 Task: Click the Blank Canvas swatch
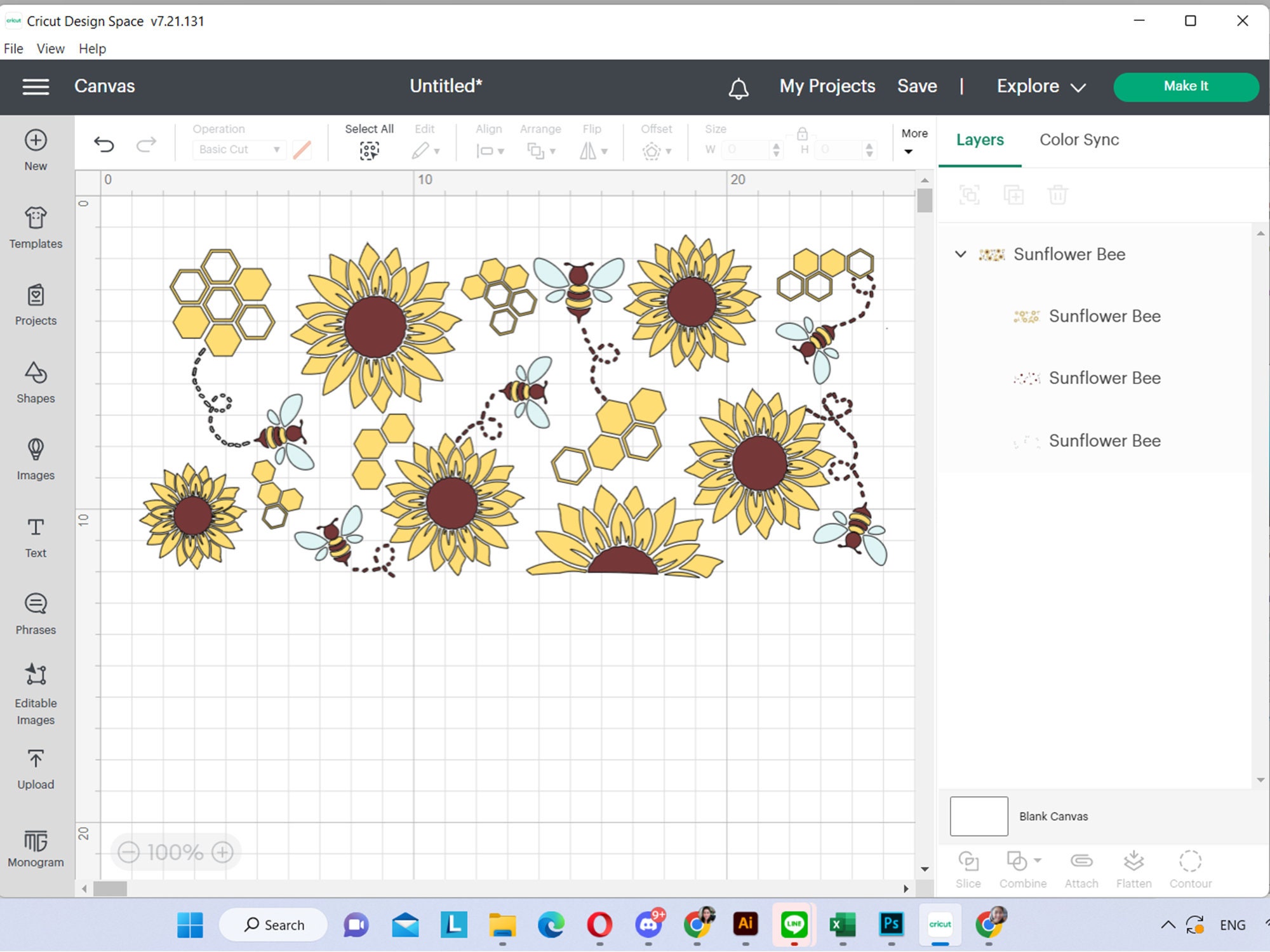coord(979,816)
